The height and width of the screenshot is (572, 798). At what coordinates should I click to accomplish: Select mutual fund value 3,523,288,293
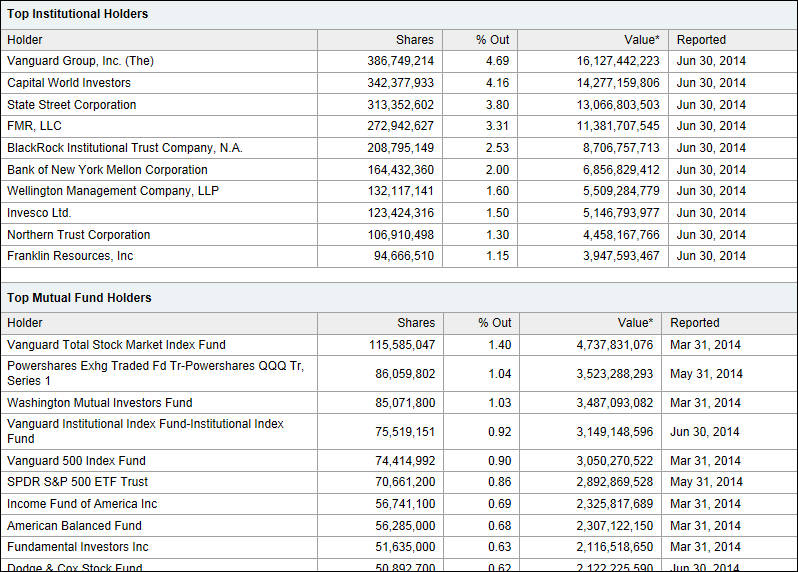[615, 374]
